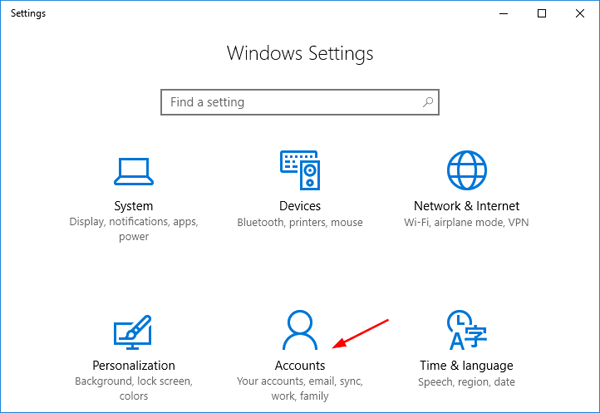Maximize the Settings window
600x413 pixels.
tap(542, 13)
